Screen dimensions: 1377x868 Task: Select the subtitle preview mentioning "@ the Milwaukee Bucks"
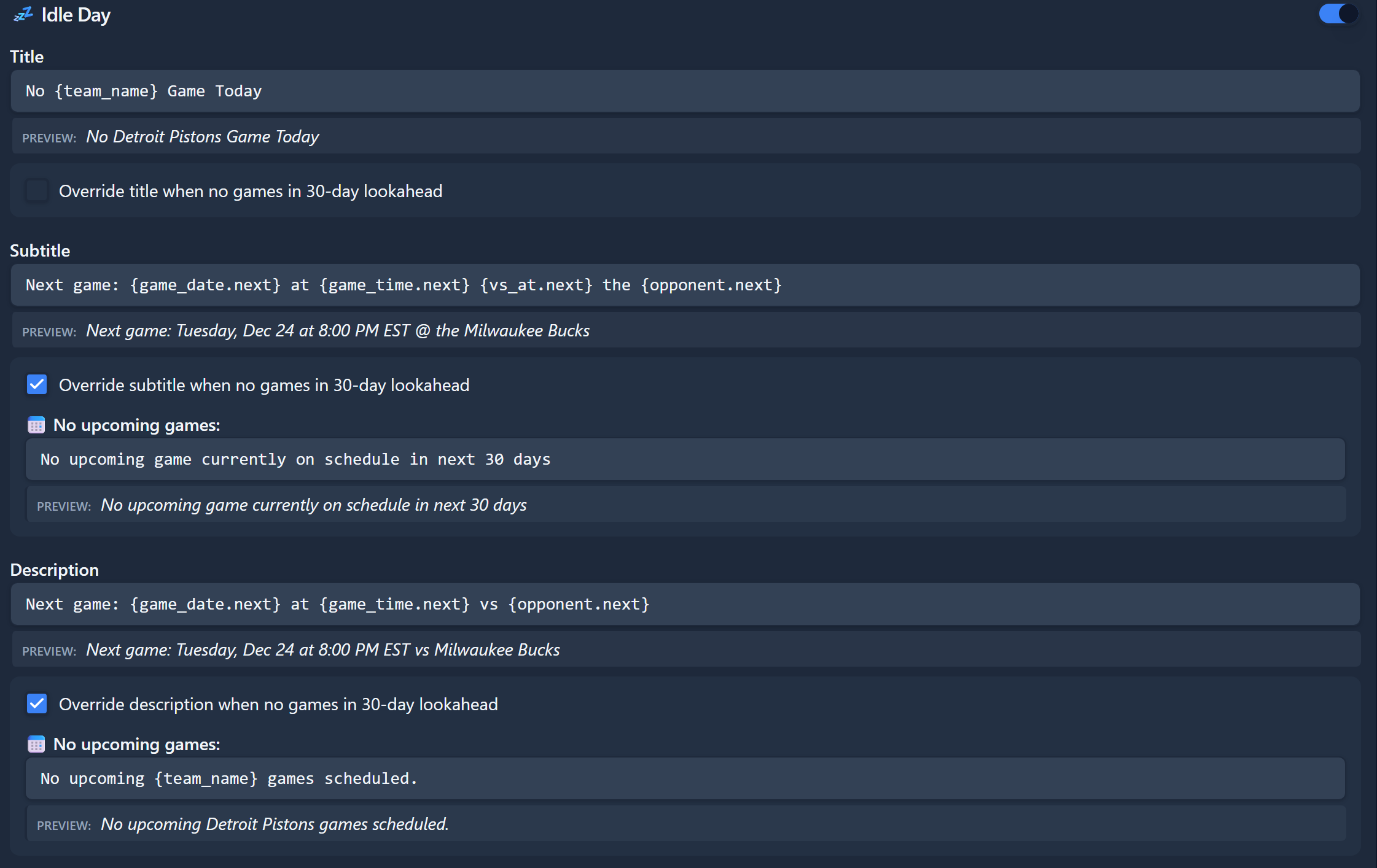tap(337, 330)
